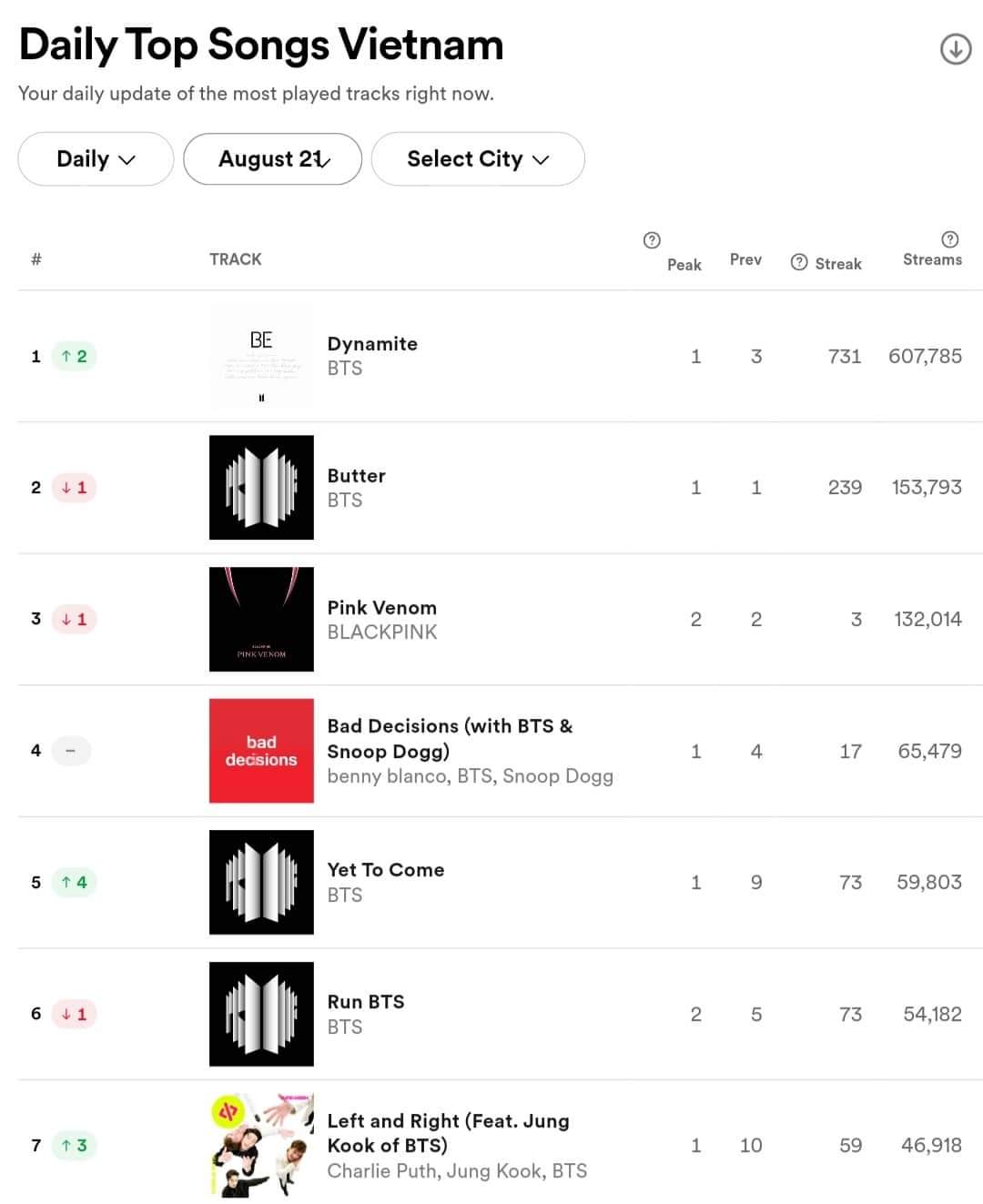Click green up-2 badge for Dynamite
Screen dimensions: 983x1204
pos(74,356)
